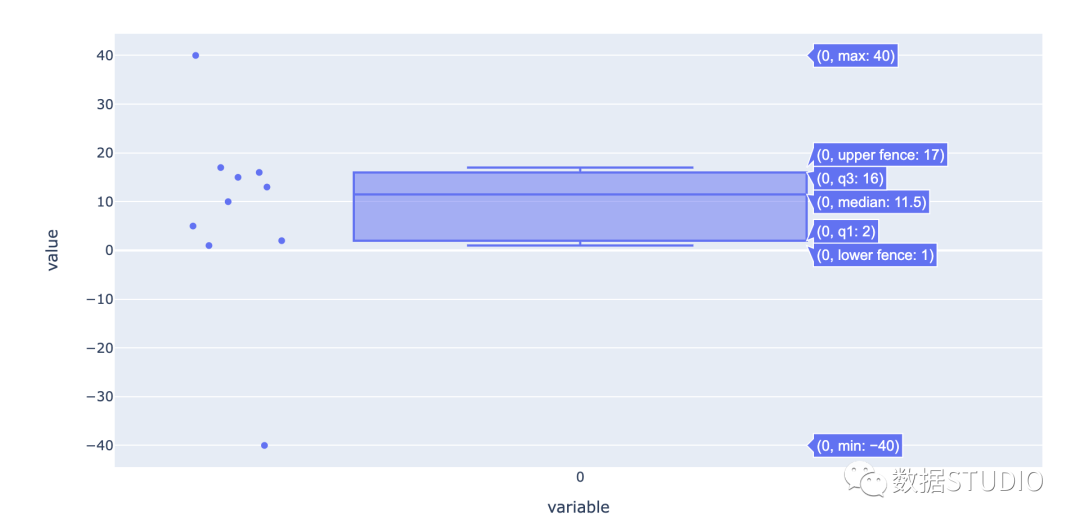The image size is (1080, 529).
Task: Click the 'q3: 16' hover label
Action: pyautogui.click(x=849, y=178)
